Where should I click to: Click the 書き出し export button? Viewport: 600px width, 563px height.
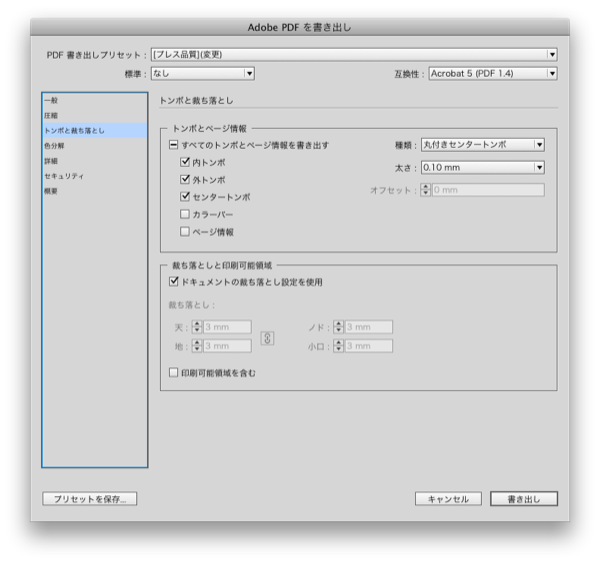pos(523,499)
